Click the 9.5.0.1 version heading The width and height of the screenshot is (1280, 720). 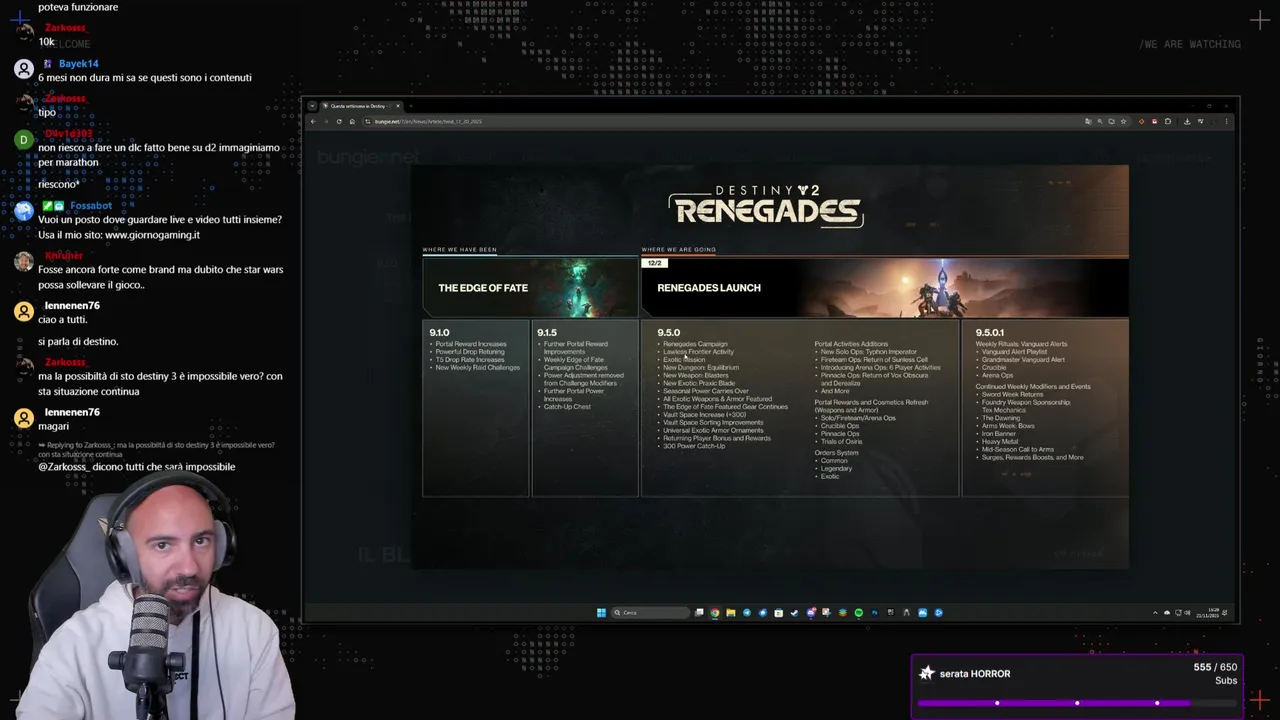[990, 332]
